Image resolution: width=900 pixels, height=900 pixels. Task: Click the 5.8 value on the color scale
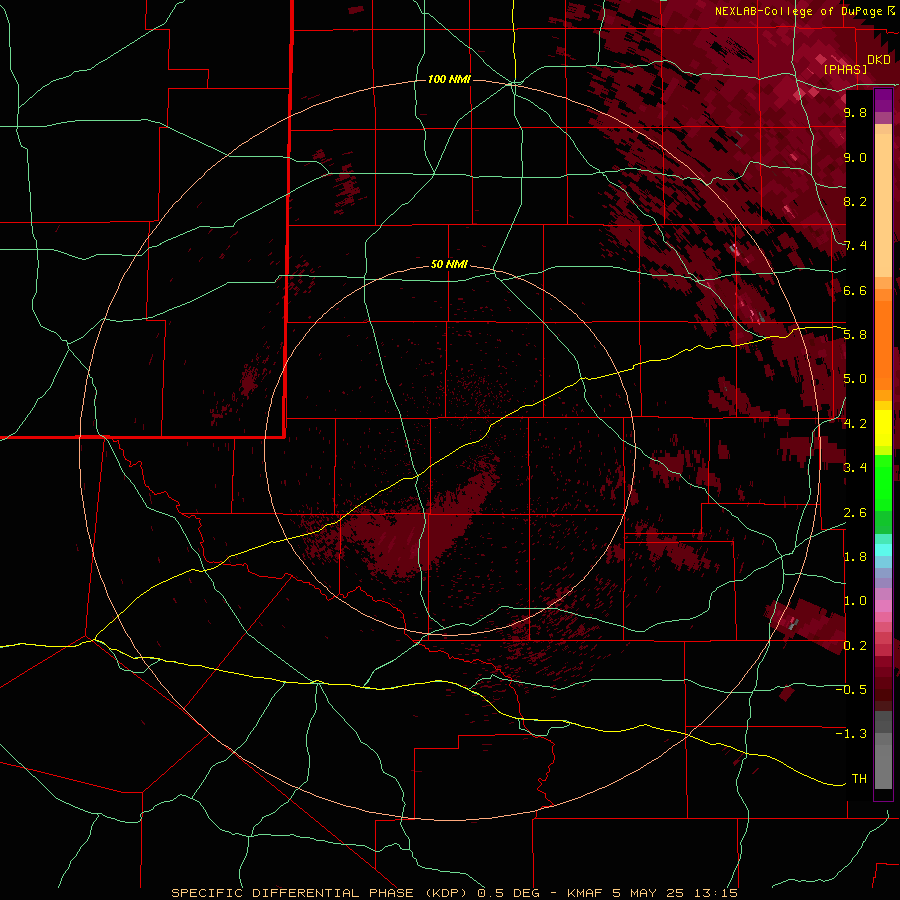855,335
